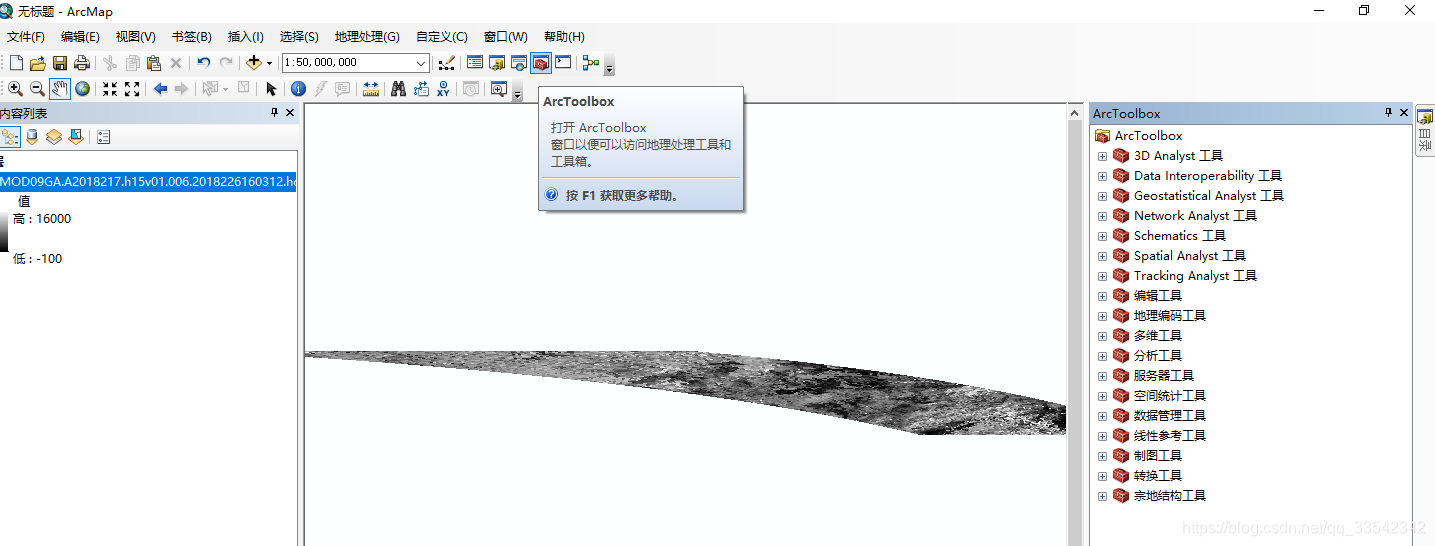
Task: Toggle the ArcToolbox window button
Action: coord(541,63)
